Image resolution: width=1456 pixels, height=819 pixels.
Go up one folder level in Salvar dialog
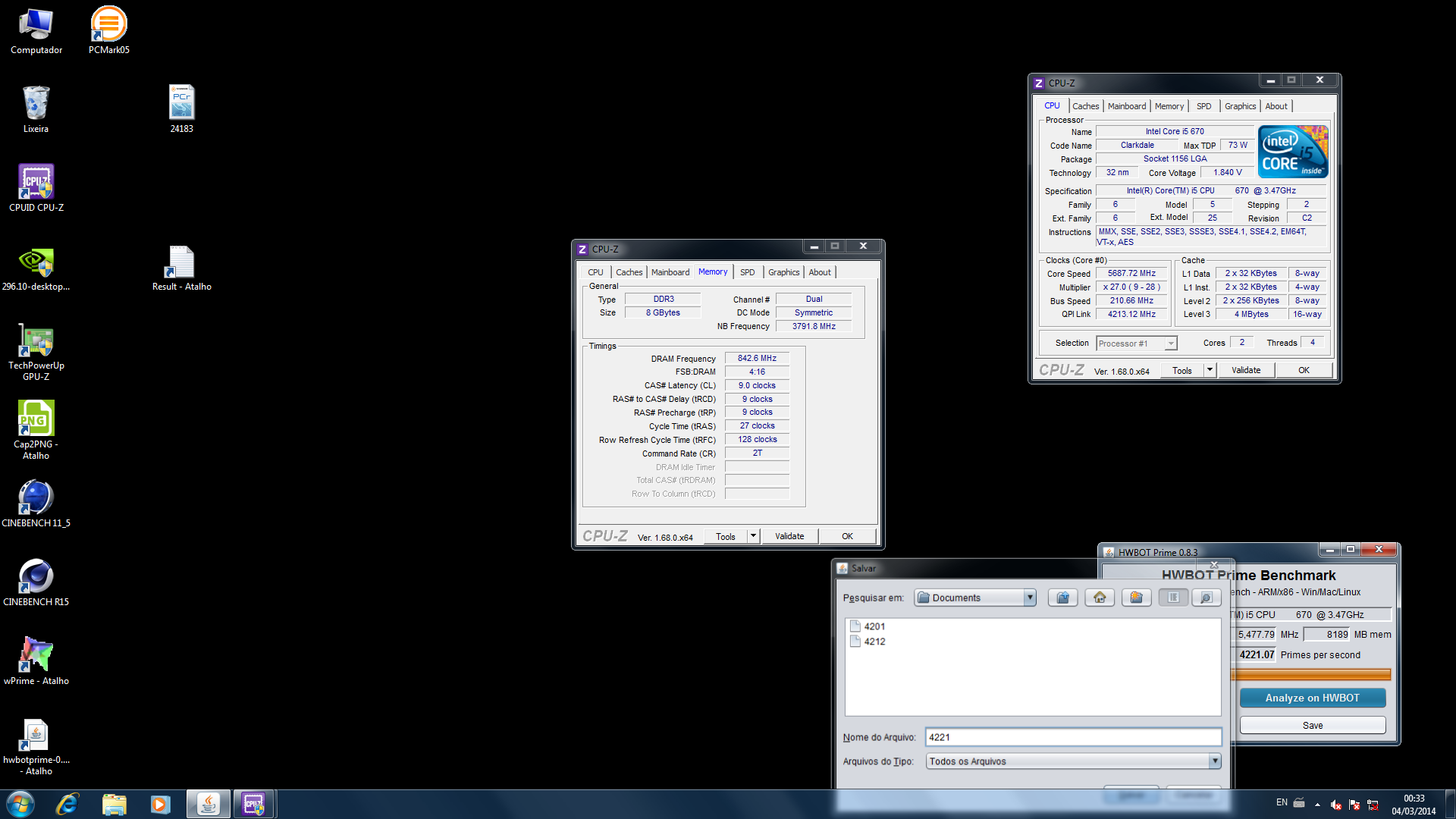point(1063,598)
